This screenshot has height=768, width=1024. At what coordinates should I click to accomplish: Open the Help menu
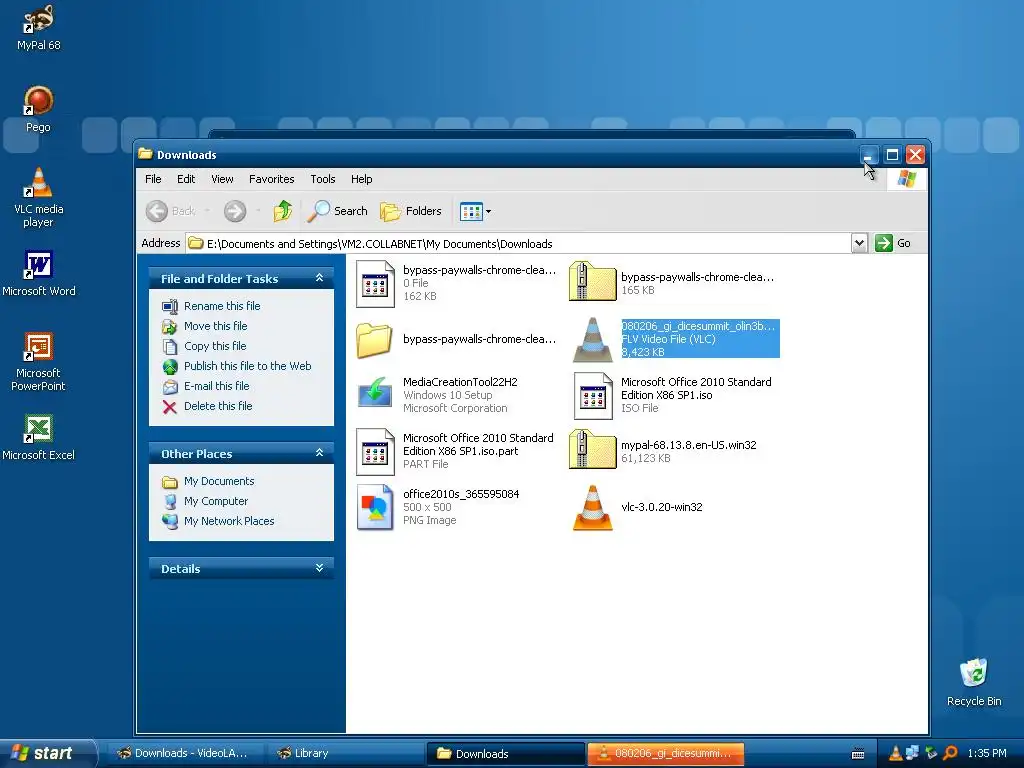361,179
